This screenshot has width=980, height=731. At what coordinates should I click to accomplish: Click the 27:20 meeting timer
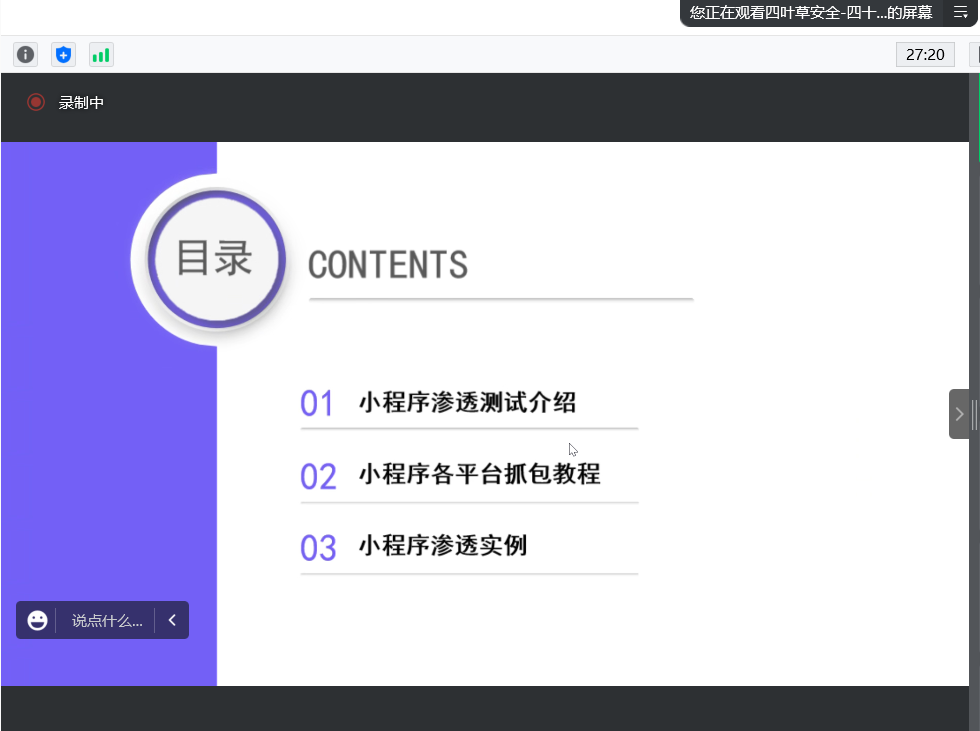[925, 54]
